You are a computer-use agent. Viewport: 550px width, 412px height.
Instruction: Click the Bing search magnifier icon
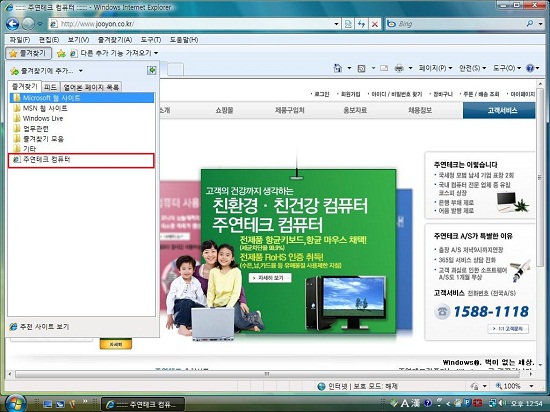point(530,23)
